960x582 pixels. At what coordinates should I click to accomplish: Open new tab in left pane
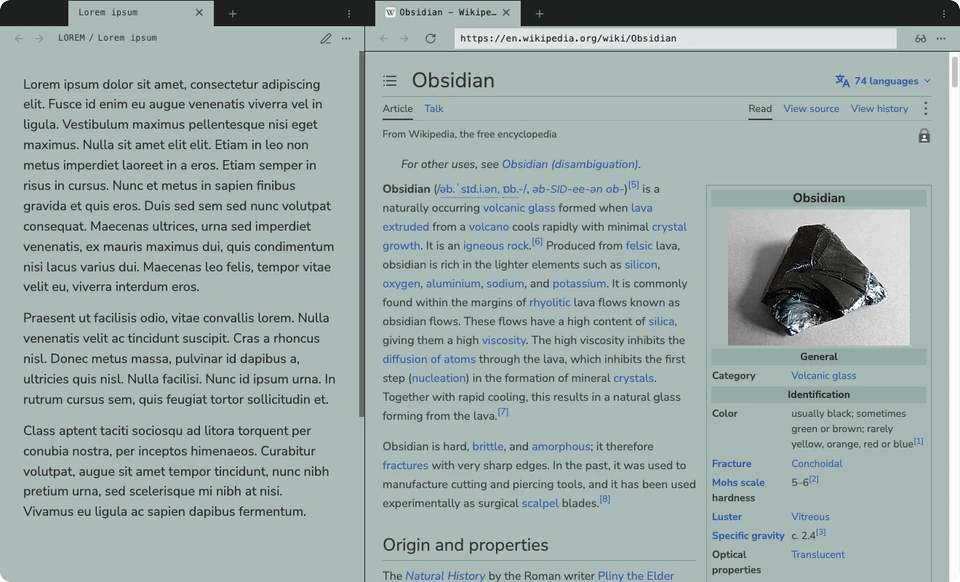233,13
